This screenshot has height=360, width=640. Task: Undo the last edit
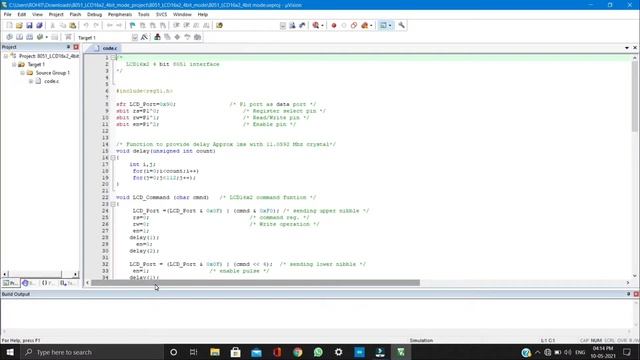(x=86, y=25)
